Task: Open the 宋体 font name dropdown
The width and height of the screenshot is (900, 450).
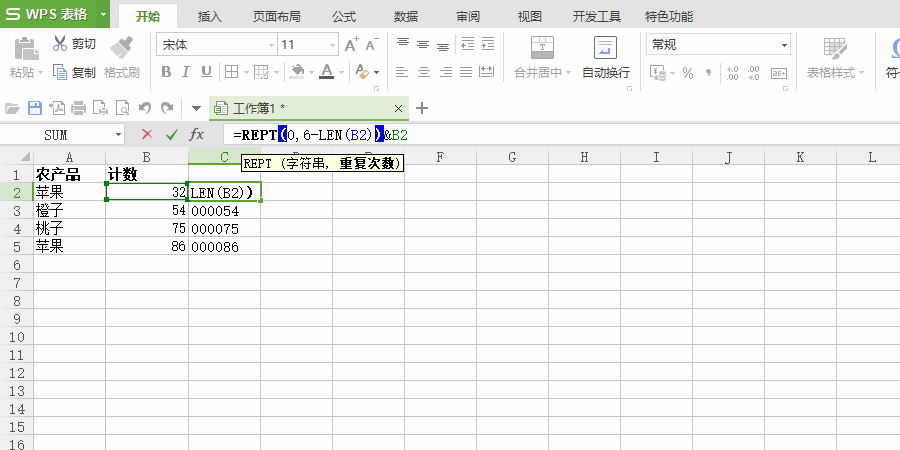Action: (271, 45)
